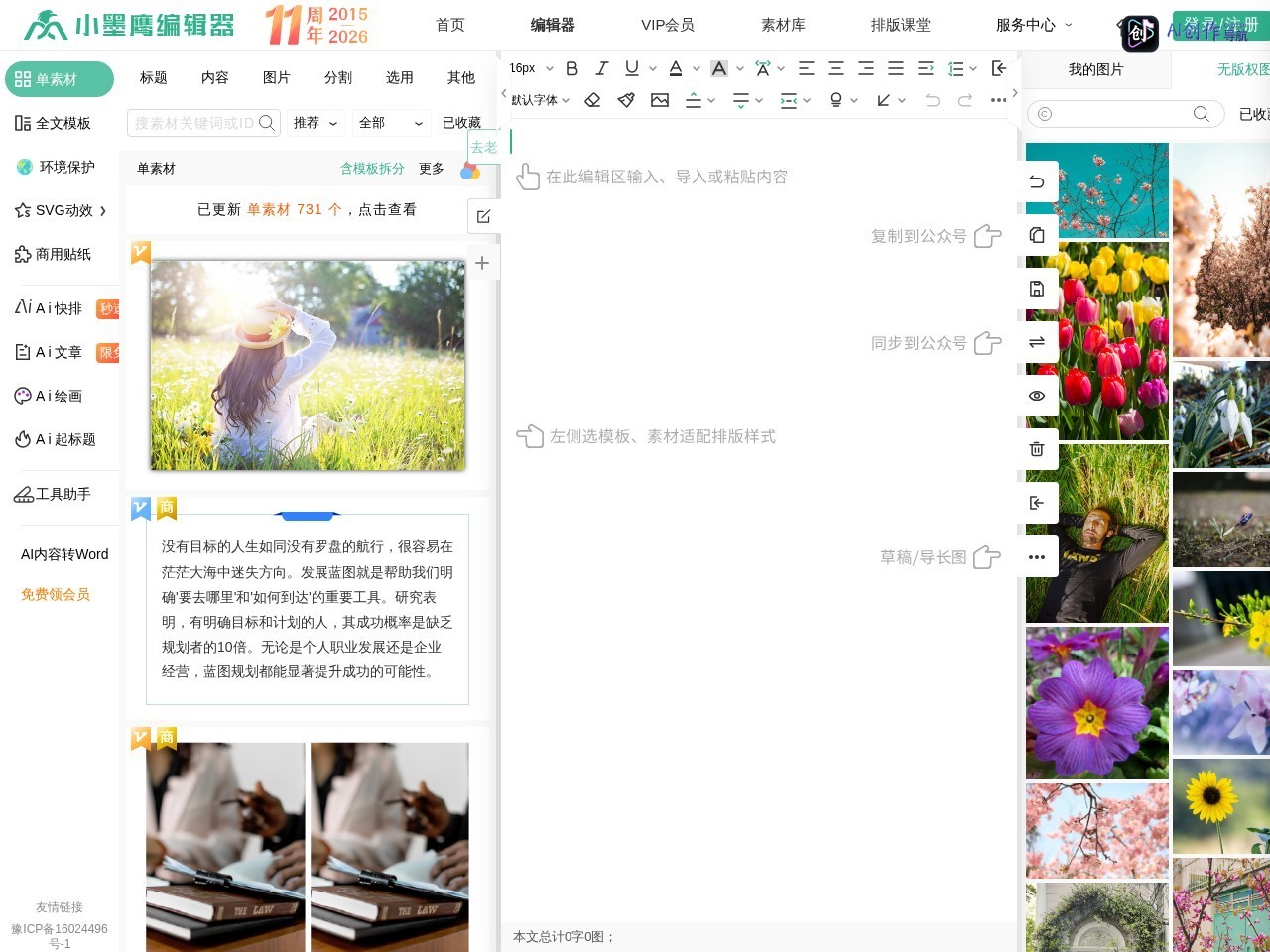Insert image via toolbar picture icon
This screenshot has width=1270, height=952.
point(660,100)
